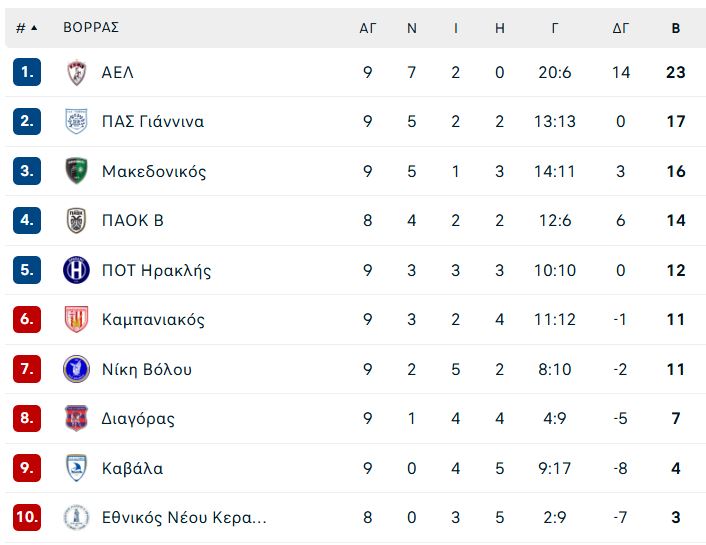The height and width of the screenshot is (545, 706).
Task: Click the Καβάλα team logo
Action: coord(76,468)
